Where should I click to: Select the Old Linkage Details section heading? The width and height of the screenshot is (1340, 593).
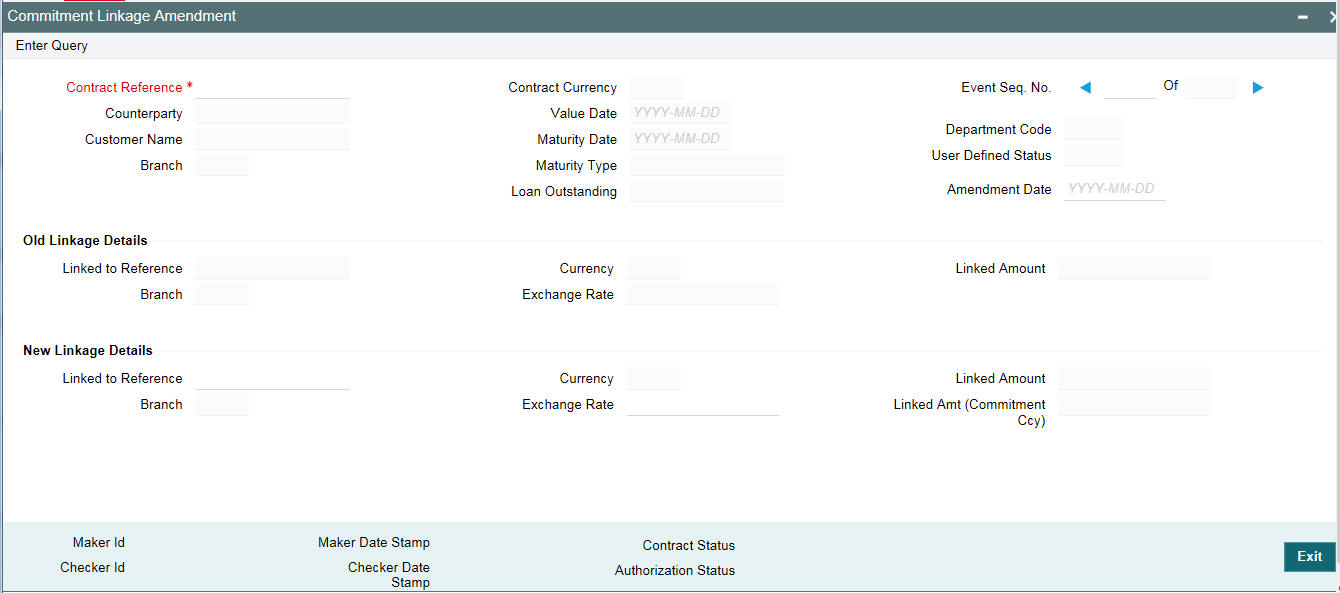pos(85,241)
